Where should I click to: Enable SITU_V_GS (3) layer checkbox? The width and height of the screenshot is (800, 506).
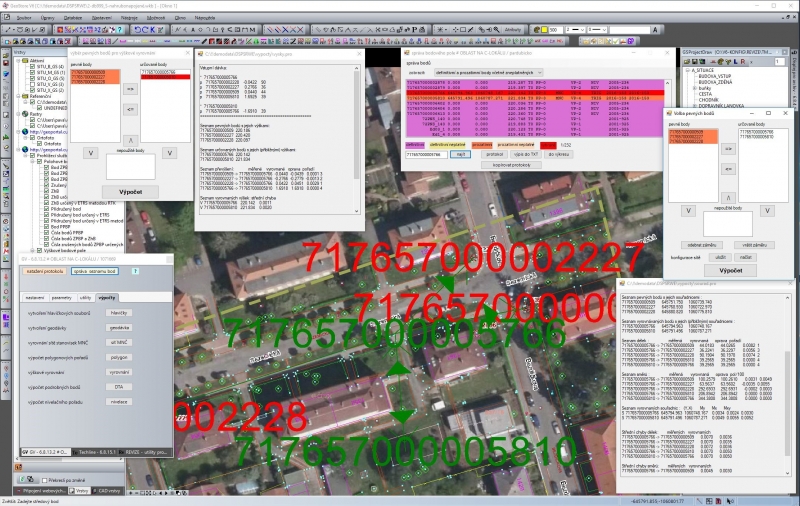point(33,84)
